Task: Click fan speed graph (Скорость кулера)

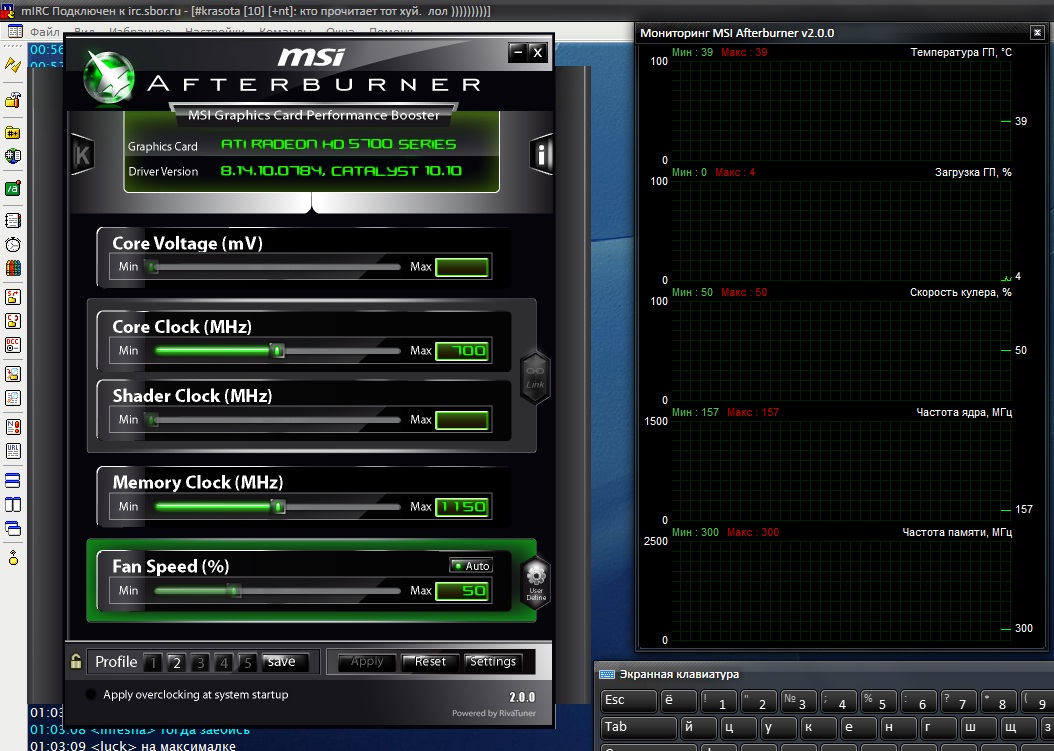Action: coord(841,350)
